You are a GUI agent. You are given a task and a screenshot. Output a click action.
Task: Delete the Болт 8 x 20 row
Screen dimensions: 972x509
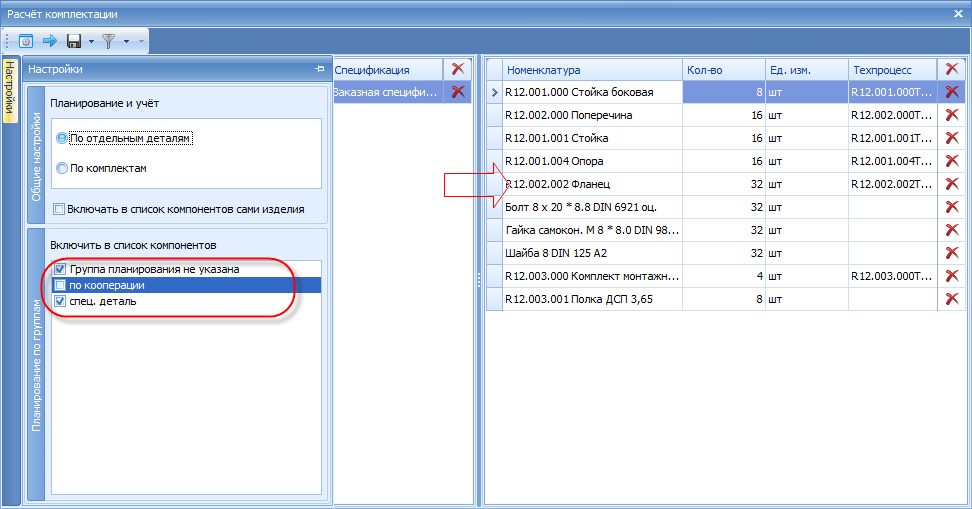click(x=952, y=206)
